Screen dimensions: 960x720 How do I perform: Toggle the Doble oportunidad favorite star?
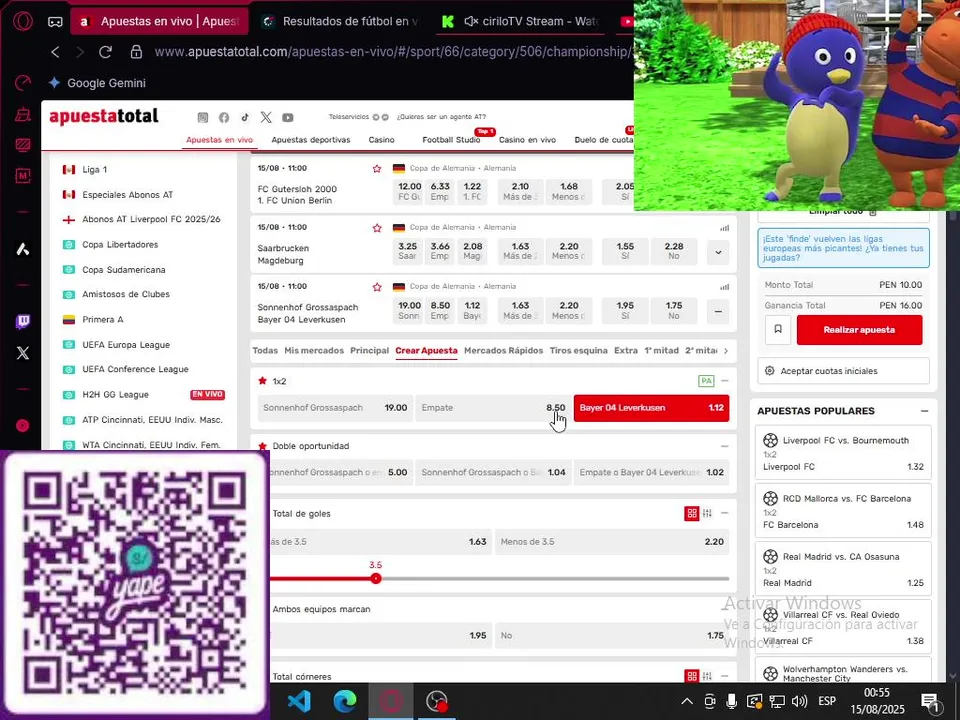[x=263, y=446]
